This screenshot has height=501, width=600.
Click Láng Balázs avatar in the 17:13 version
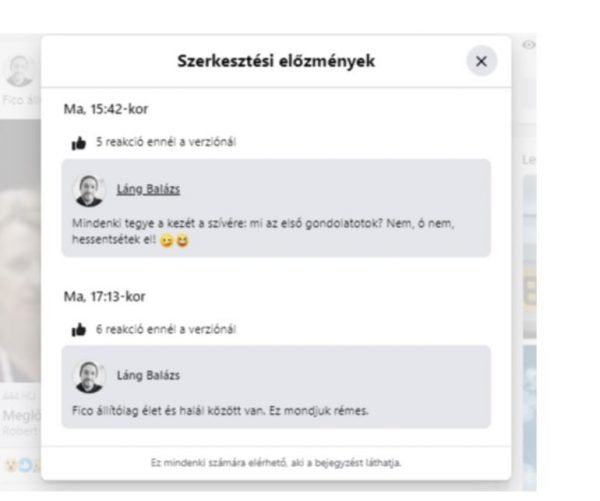pyautogui.click(x=89, y=377)
